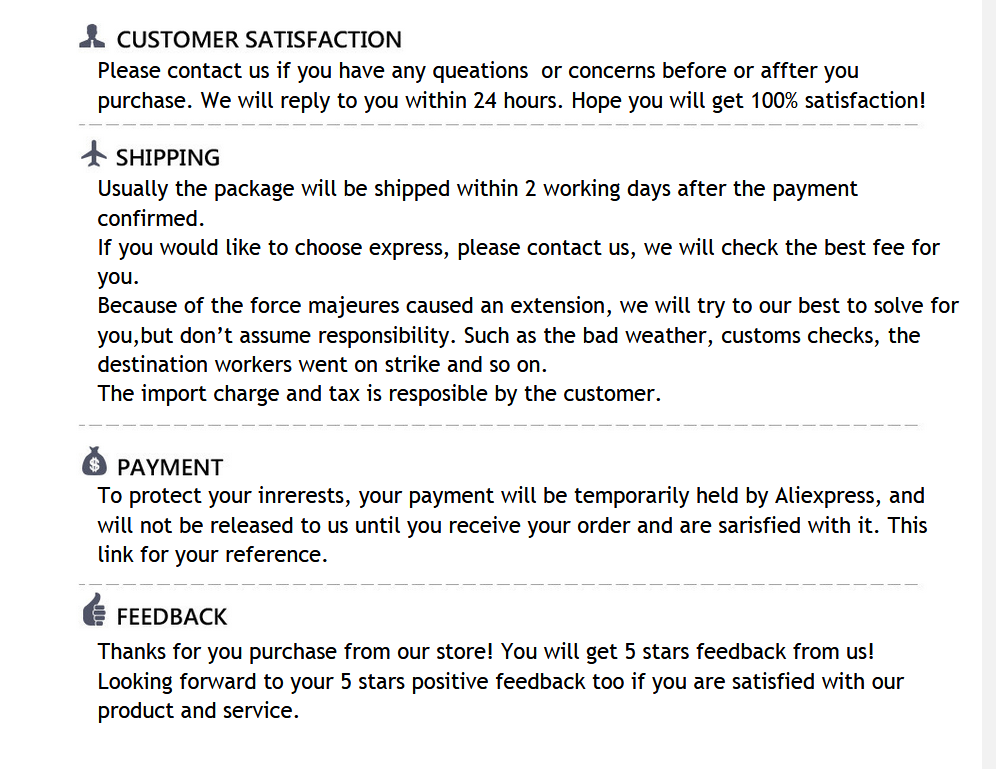Click the FEEDBACK section heading
Viewport: 996px width, 769px height.
pyautogui.click(x=172, y=616)
